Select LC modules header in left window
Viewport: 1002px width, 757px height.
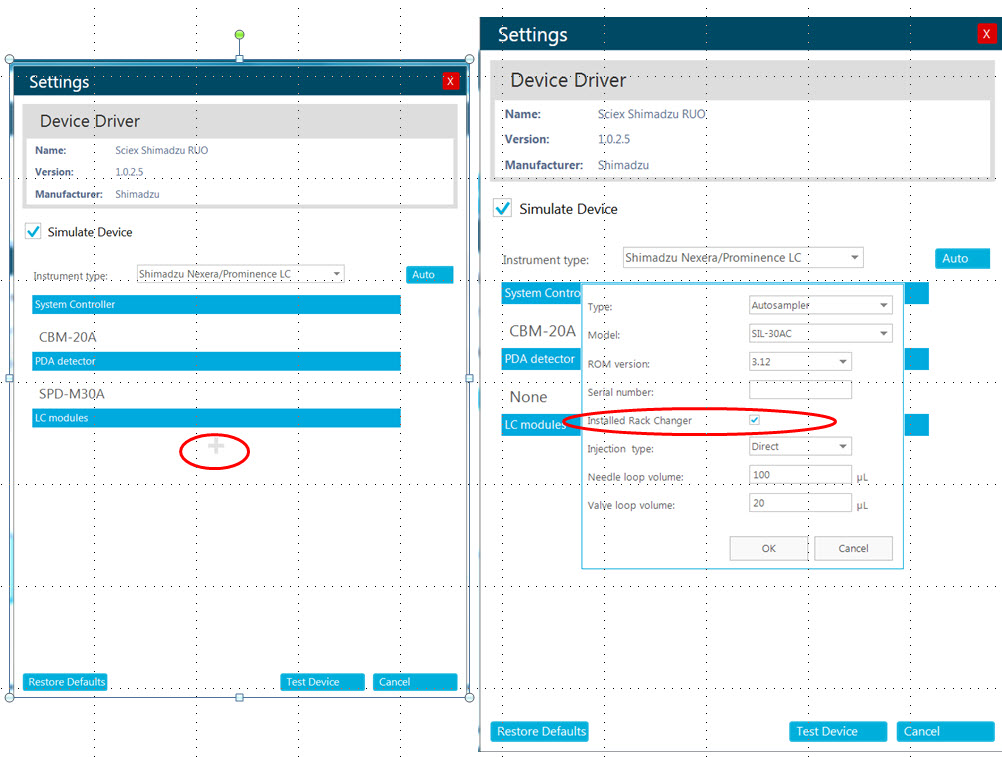216,418
